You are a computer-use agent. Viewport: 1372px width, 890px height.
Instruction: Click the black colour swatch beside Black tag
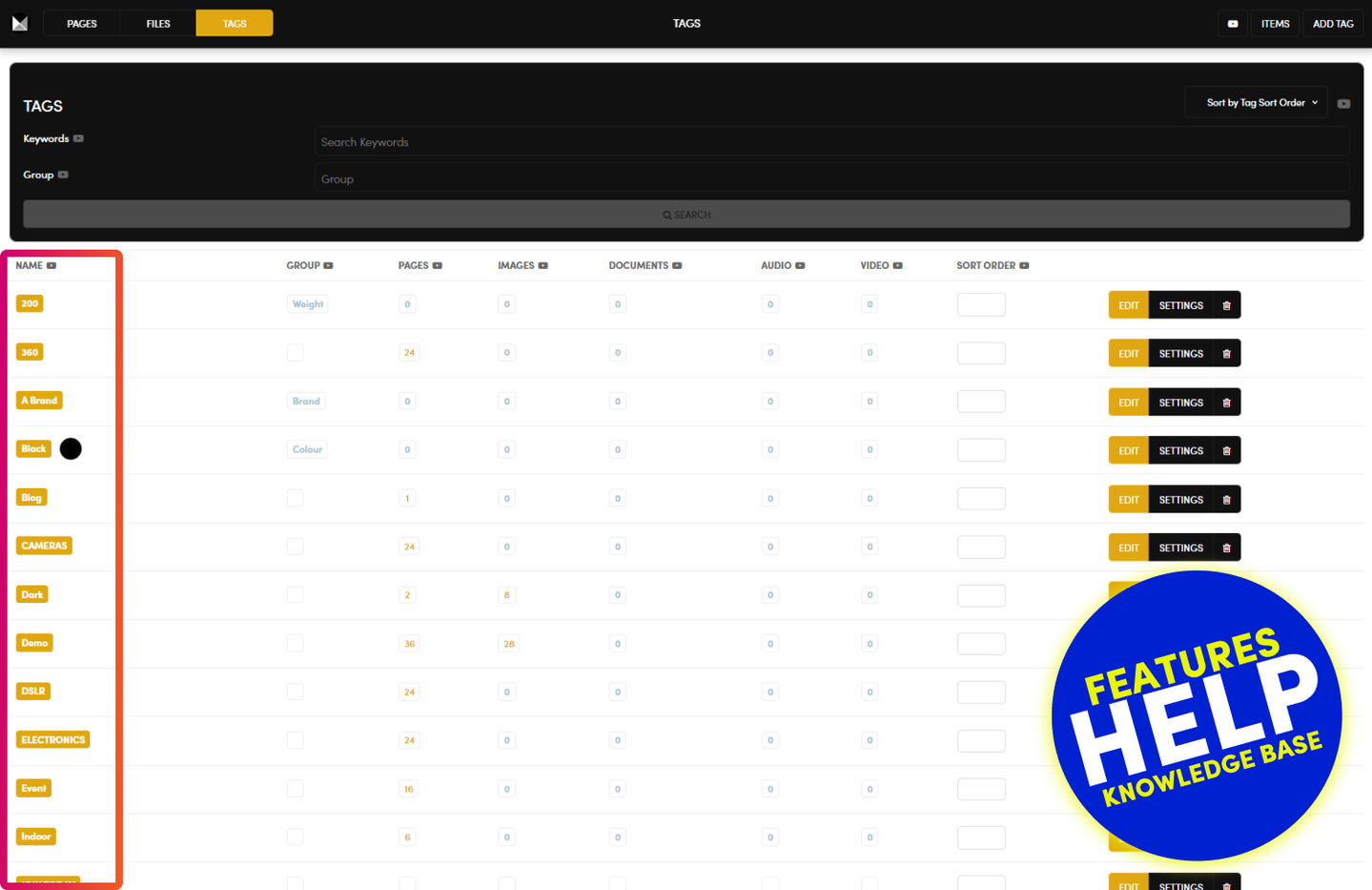pos(71,449)
